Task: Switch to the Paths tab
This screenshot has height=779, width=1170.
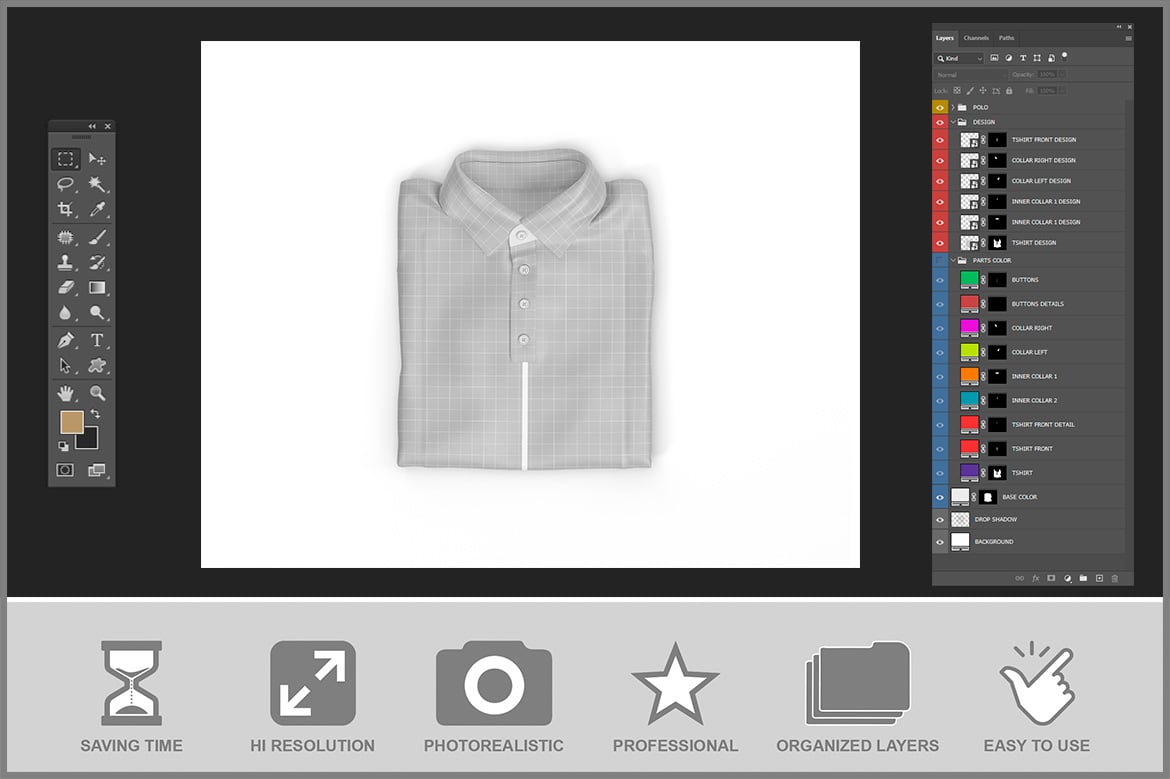Action: (1007, 38)
